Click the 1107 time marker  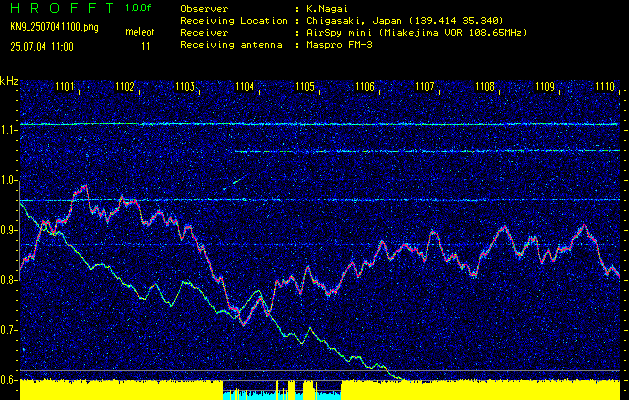(425, 86)
